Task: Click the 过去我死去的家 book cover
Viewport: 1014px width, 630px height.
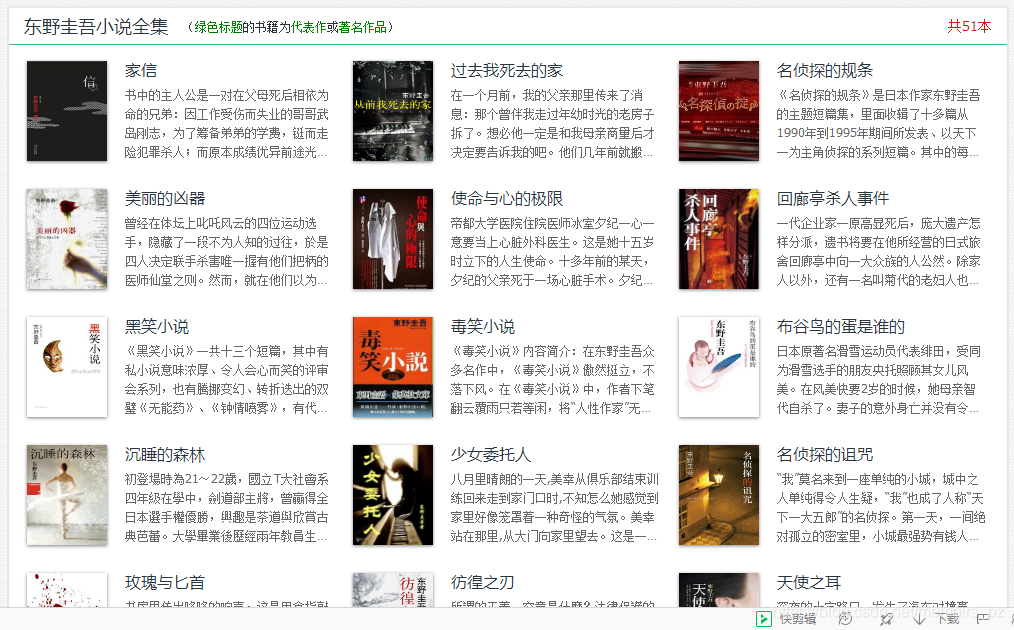Action: [393, 111]
